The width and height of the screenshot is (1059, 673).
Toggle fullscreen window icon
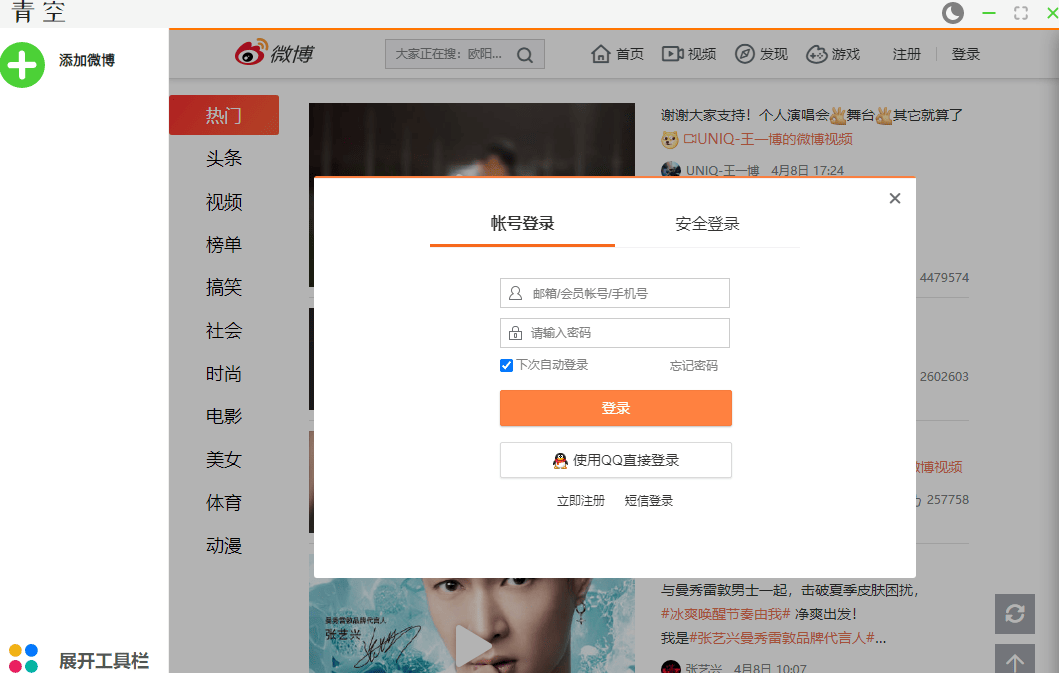click(x=1021, y=13)
